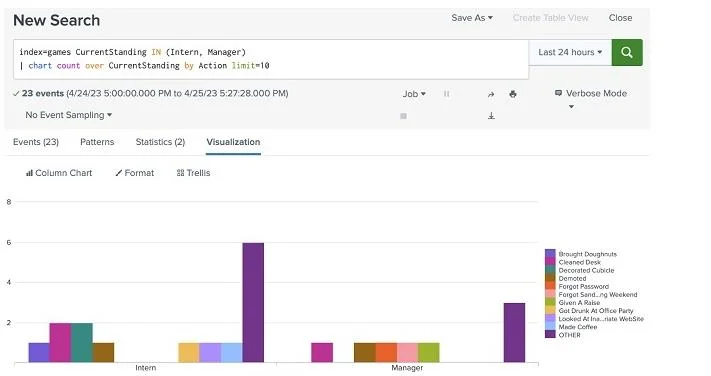
Task: Open the Job dropdown menu
Action: click(414, 94)
